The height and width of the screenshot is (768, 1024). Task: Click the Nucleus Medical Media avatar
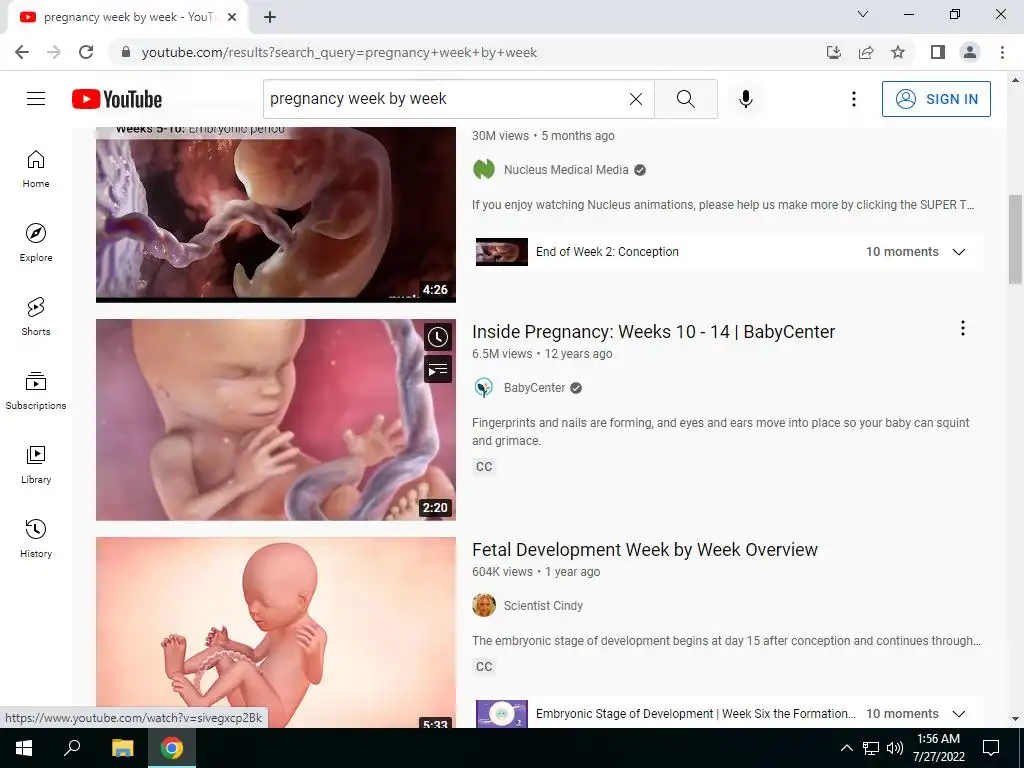484,170
